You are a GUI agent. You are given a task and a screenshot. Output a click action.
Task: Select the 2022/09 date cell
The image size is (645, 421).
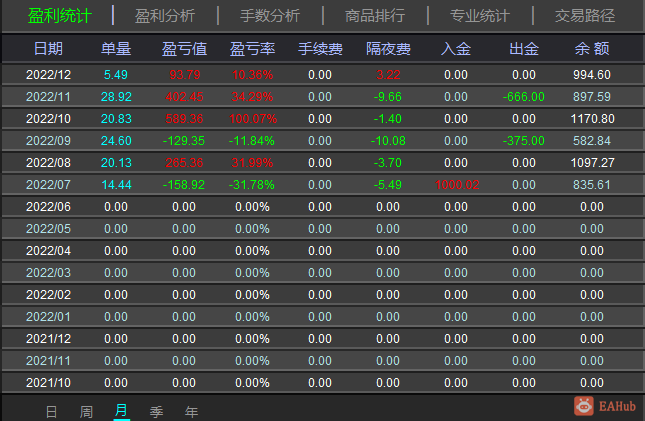48,141
